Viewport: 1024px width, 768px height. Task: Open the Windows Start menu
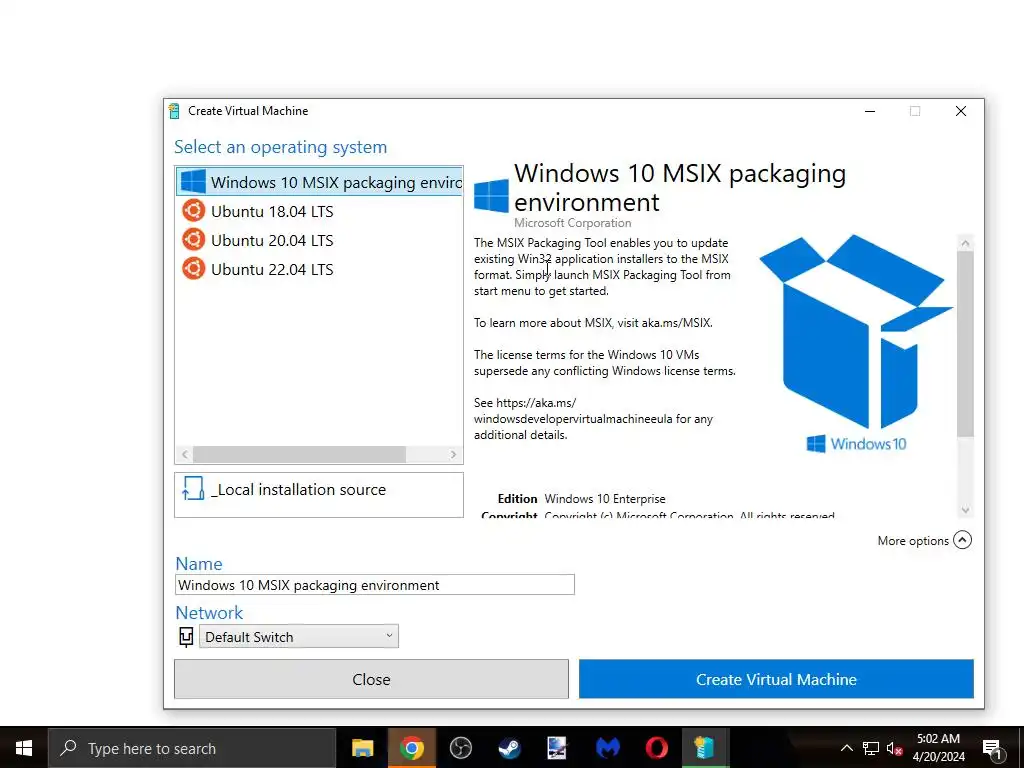(x=24, y=748)
